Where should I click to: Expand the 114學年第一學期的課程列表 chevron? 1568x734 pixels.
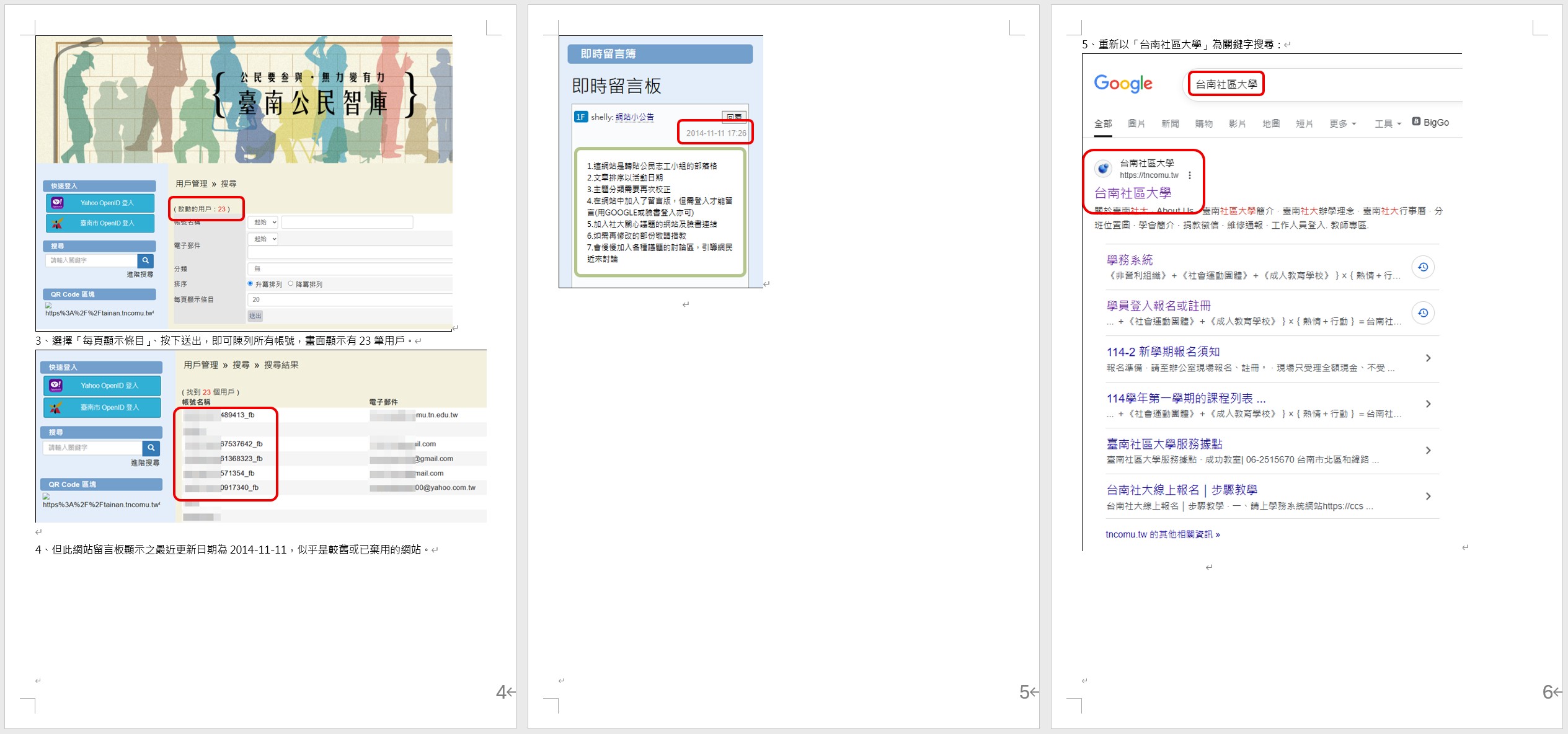click(x=1428, y=404)
